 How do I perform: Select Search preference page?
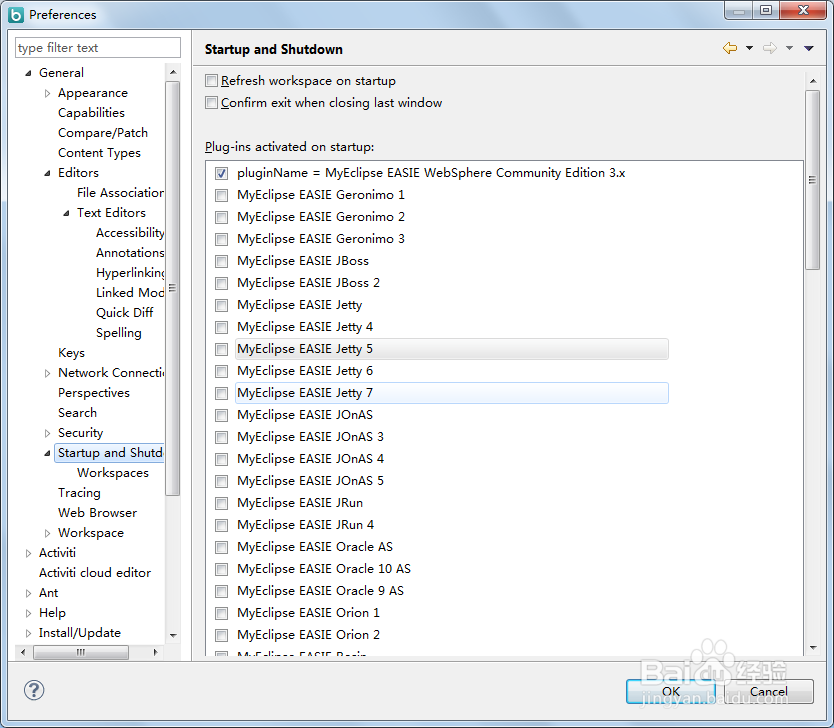click(x=77, y=413)
